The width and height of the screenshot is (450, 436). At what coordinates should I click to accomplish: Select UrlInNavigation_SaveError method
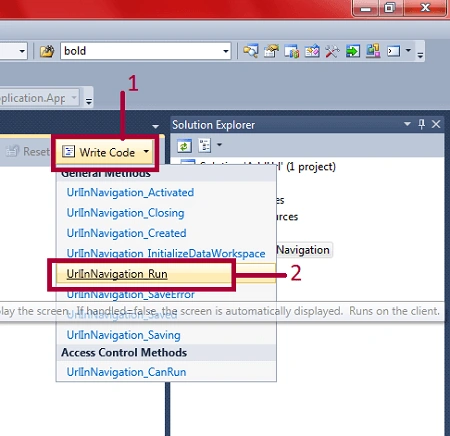click(x=130, y=295)
